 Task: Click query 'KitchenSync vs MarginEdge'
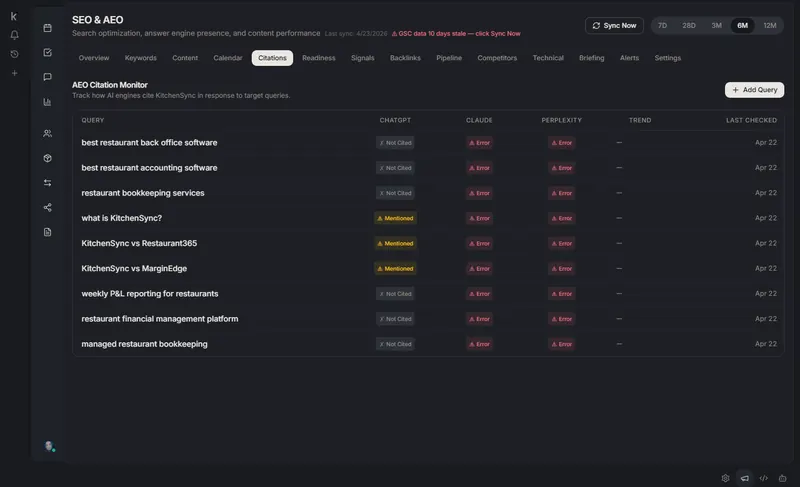134,268
